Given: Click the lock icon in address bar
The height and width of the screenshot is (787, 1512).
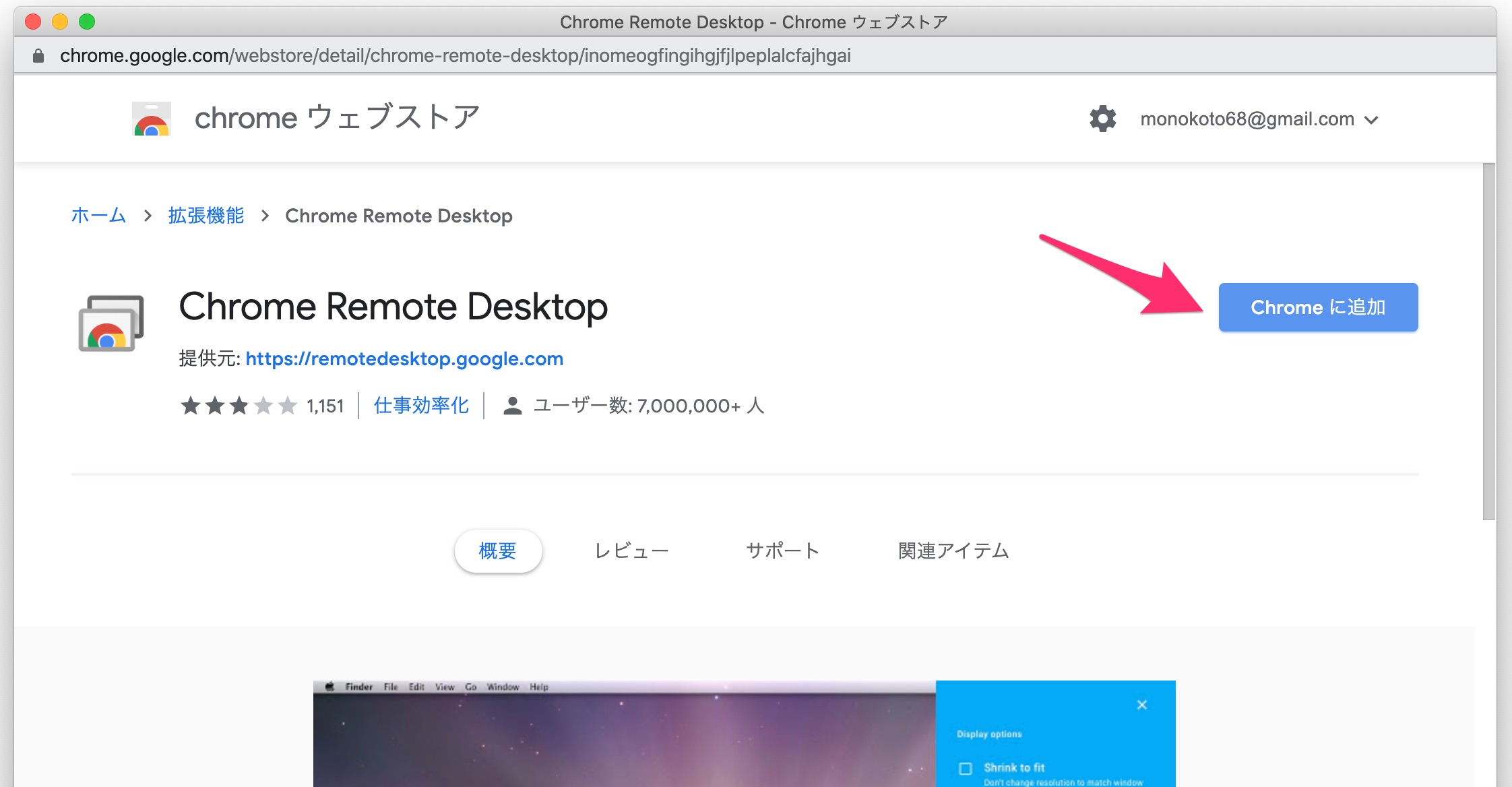Looking at the screenshot, I should coord(38,55).
